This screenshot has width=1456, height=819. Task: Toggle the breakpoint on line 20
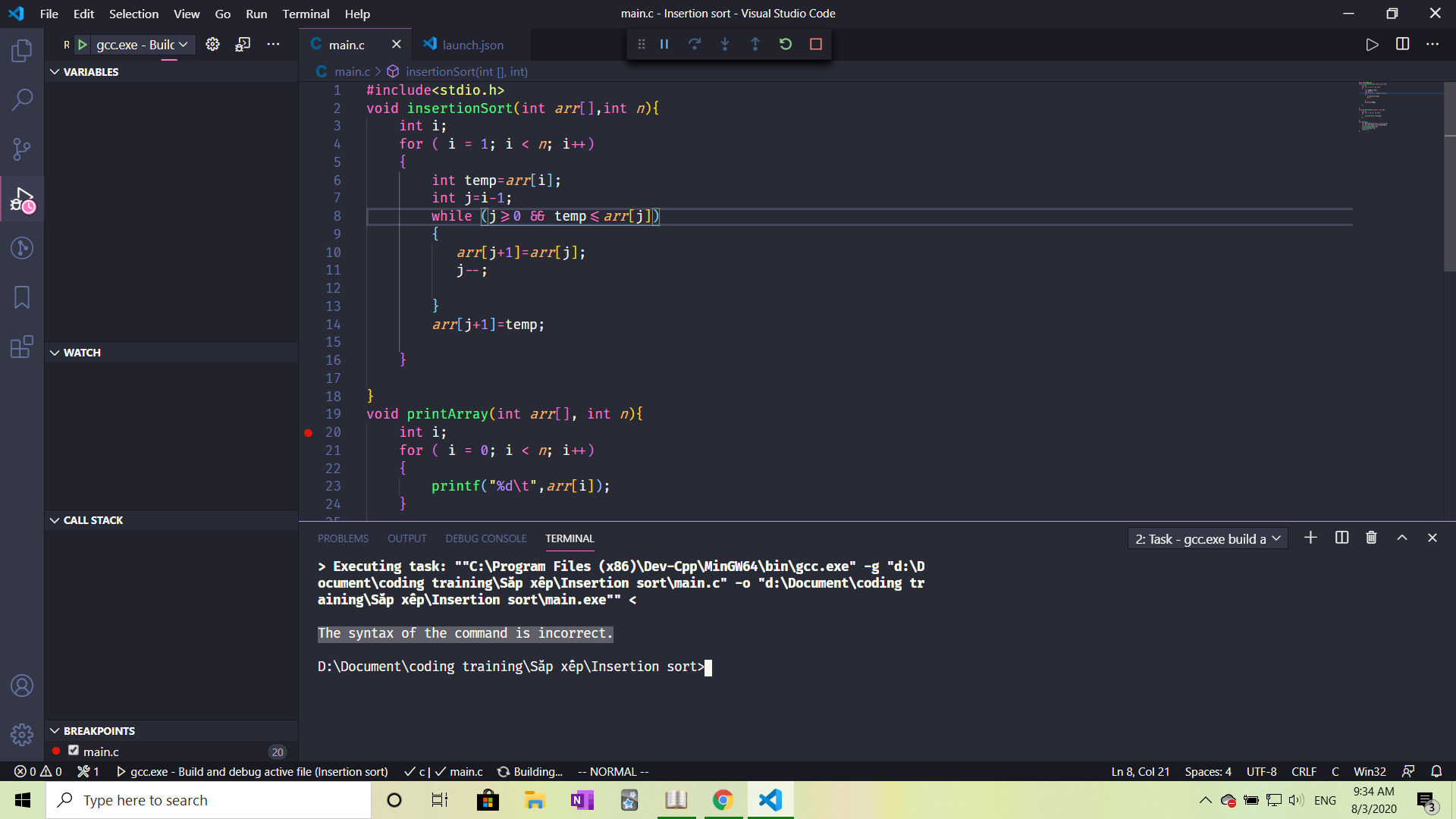[x=309, y=432]
